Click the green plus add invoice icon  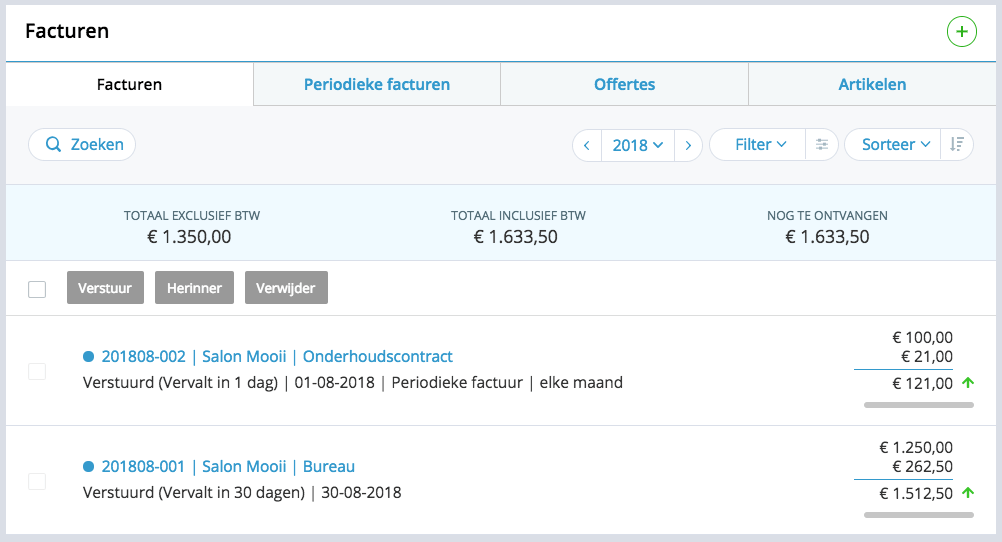[x=961, y=32]
